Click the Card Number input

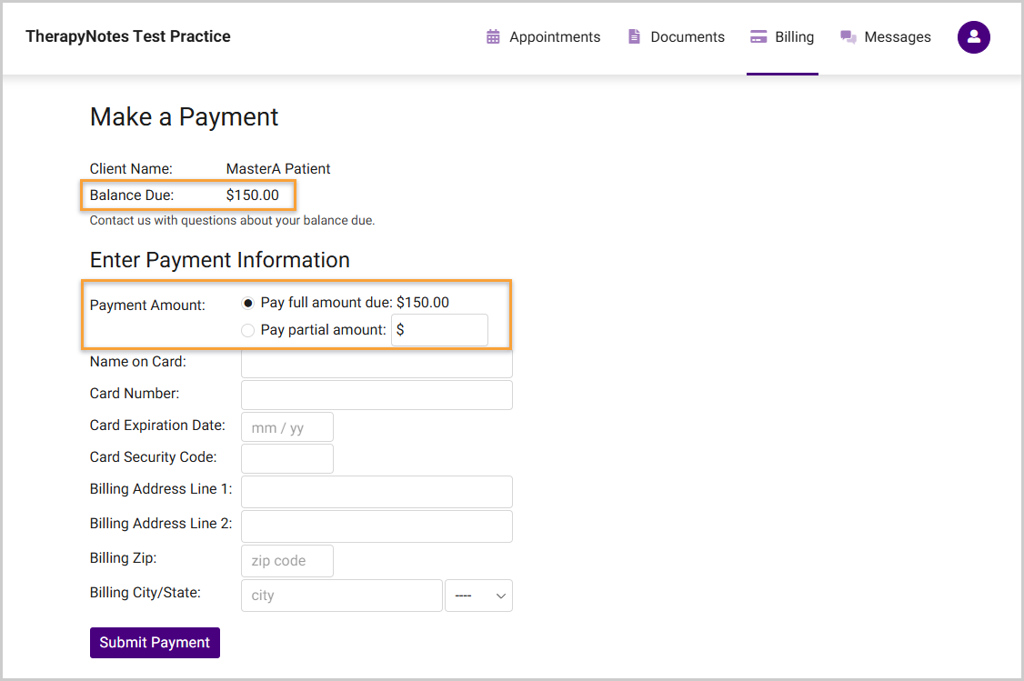coord(377,394)
